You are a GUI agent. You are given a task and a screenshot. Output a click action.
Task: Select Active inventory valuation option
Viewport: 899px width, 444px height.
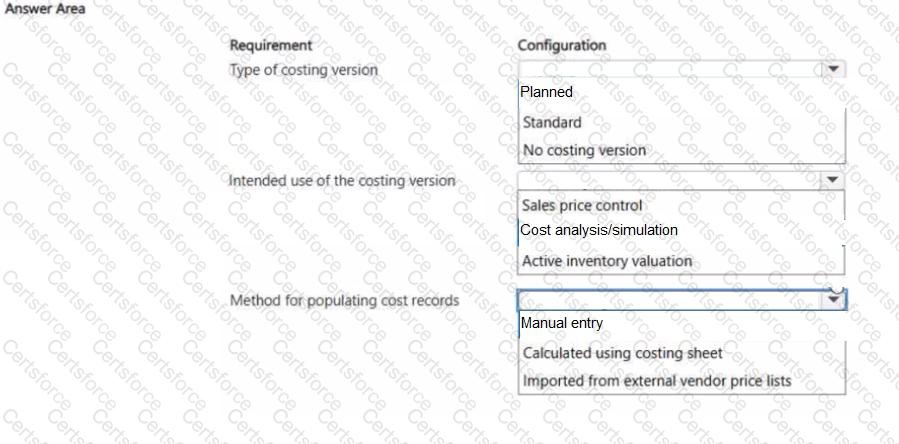(x=606, y=261)
